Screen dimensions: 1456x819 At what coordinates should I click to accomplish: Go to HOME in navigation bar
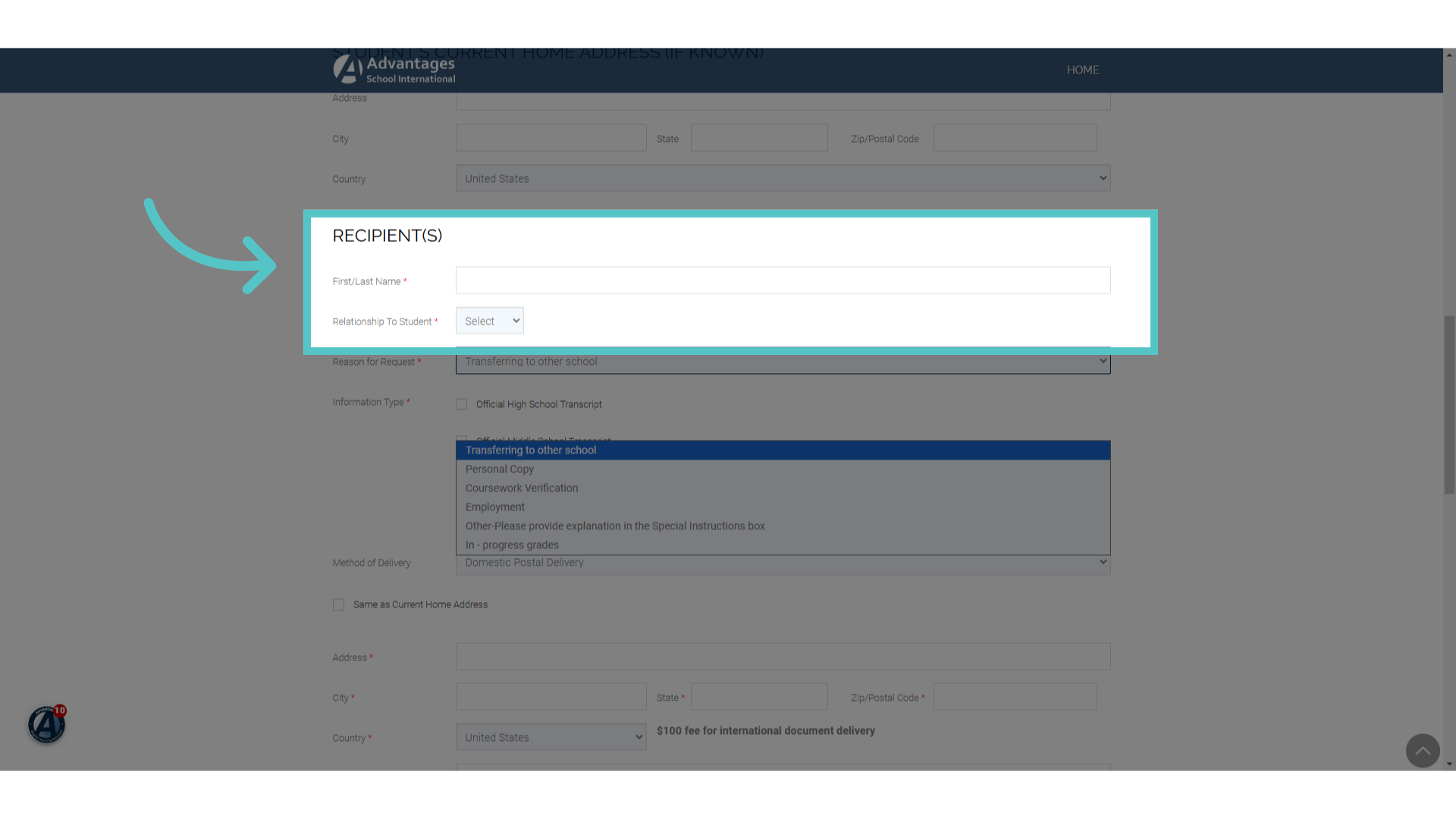1083,70
